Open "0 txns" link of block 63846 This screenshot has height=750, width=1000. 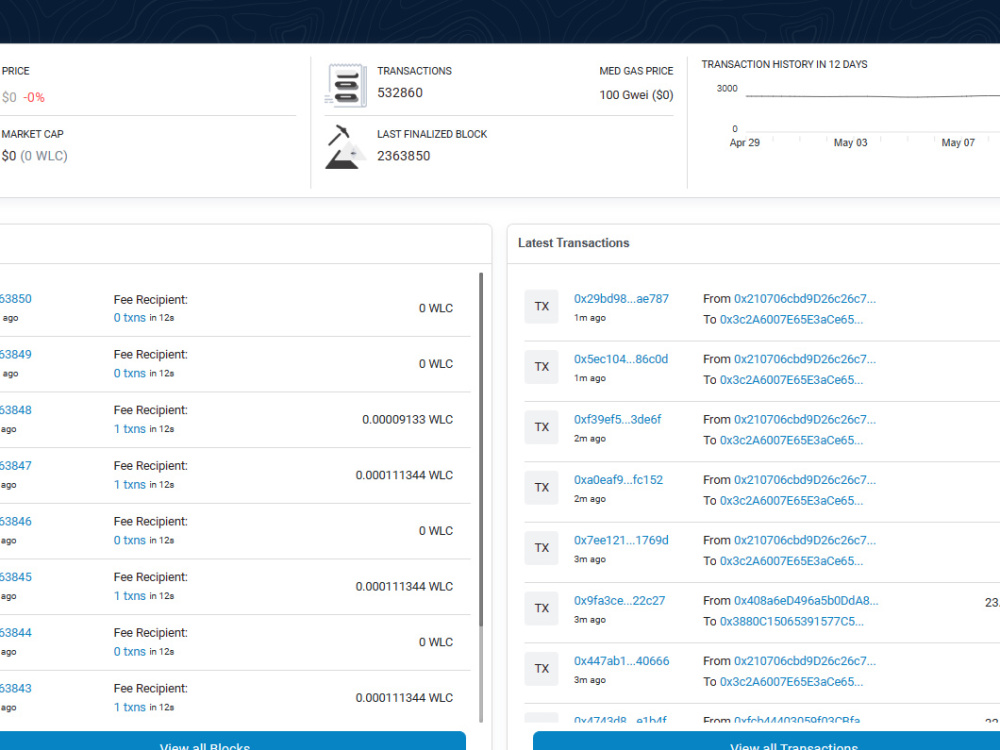point(129,540)
